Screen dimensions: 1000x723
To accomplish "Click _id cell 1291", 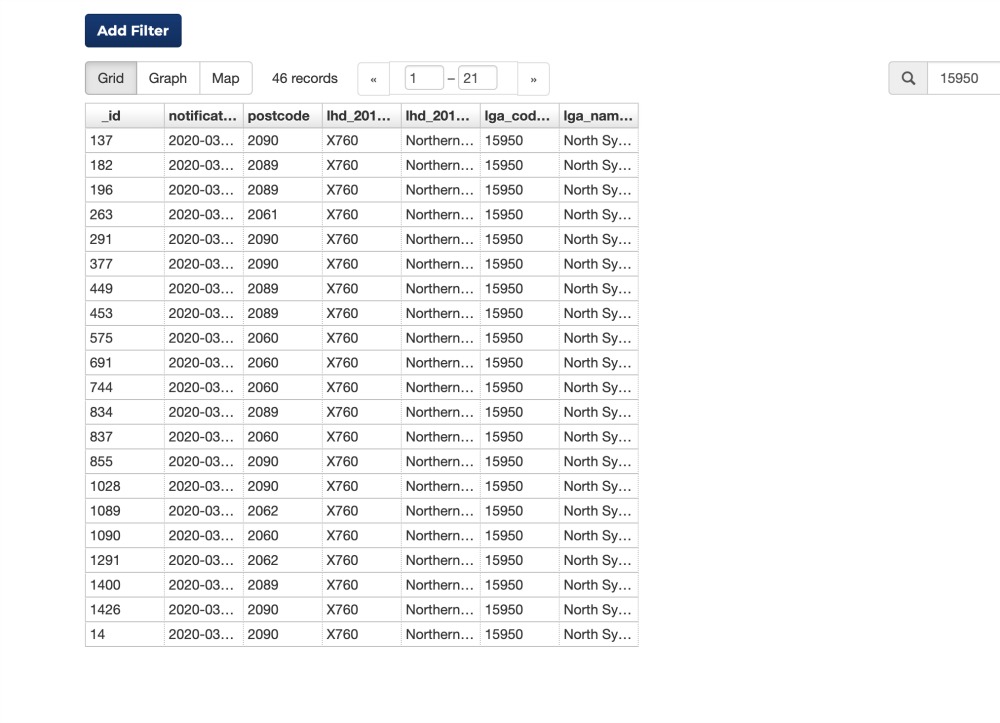I will [124, 560].
